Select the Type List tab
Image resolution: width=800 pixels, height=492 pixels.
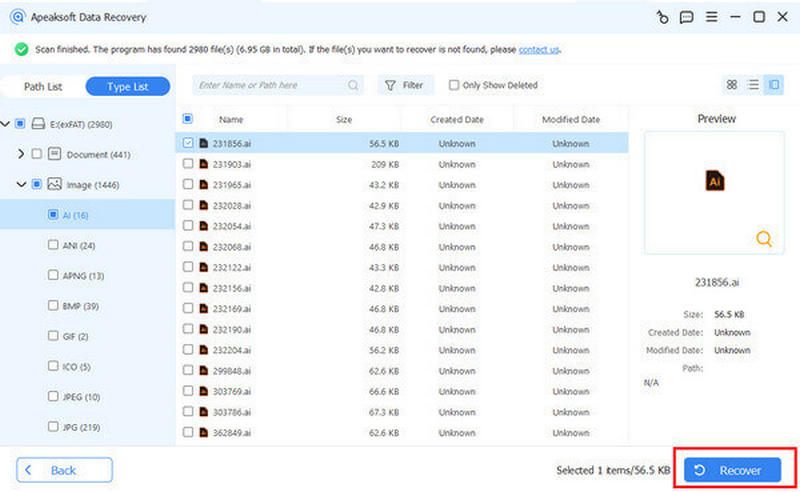[127, 87]
